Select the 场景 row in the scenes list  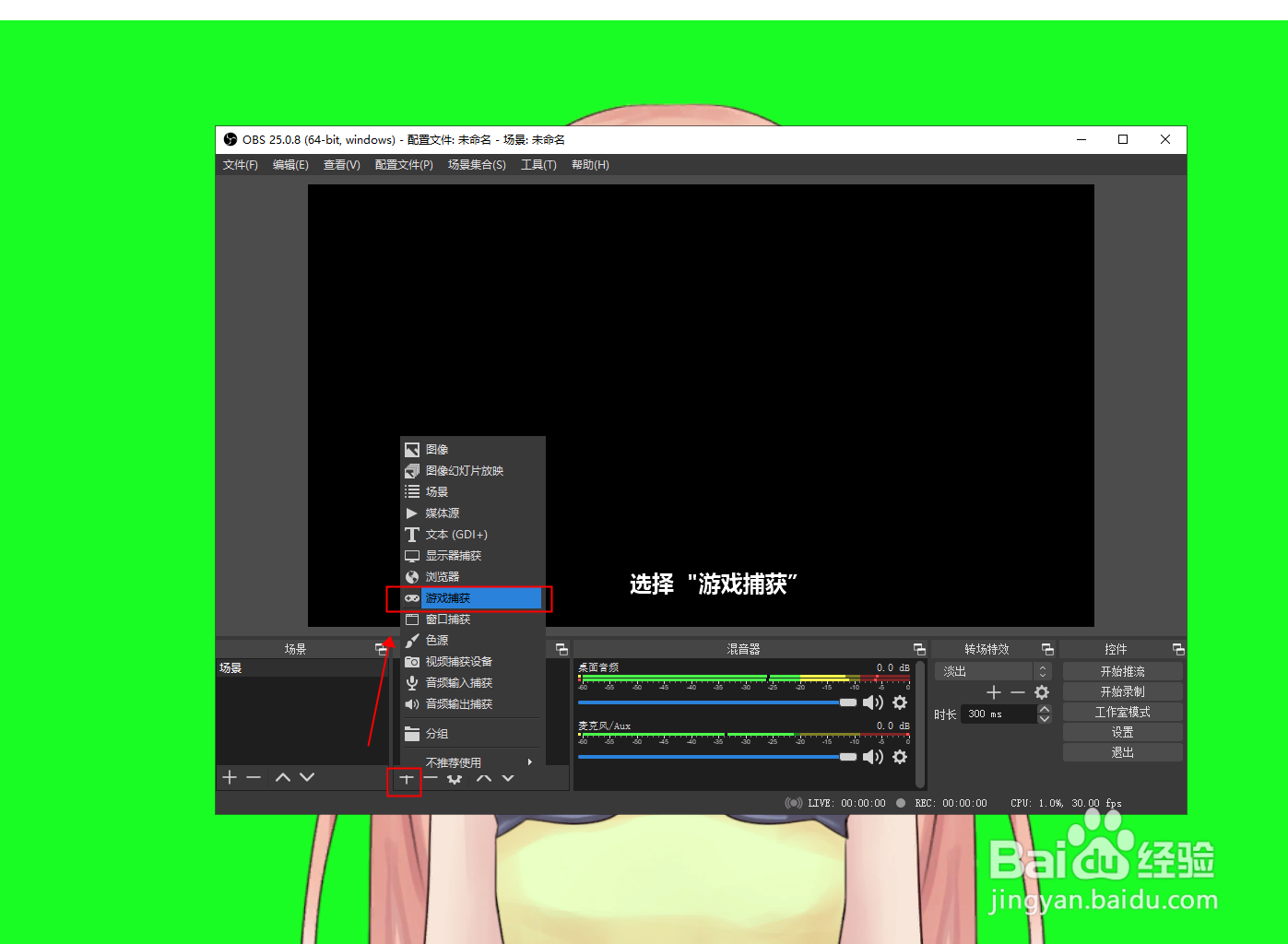coord(302,668)
